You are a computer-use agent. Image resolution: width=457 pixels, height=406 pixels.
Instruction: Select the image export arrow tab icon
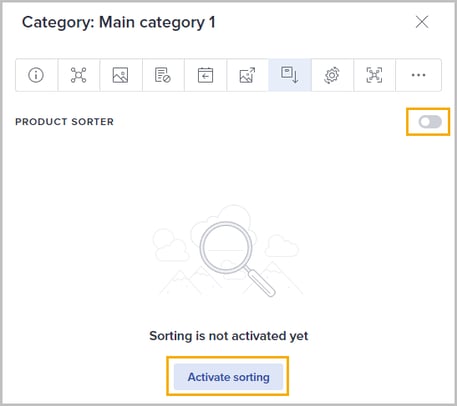pyautogui.click(x=248, y=75)
